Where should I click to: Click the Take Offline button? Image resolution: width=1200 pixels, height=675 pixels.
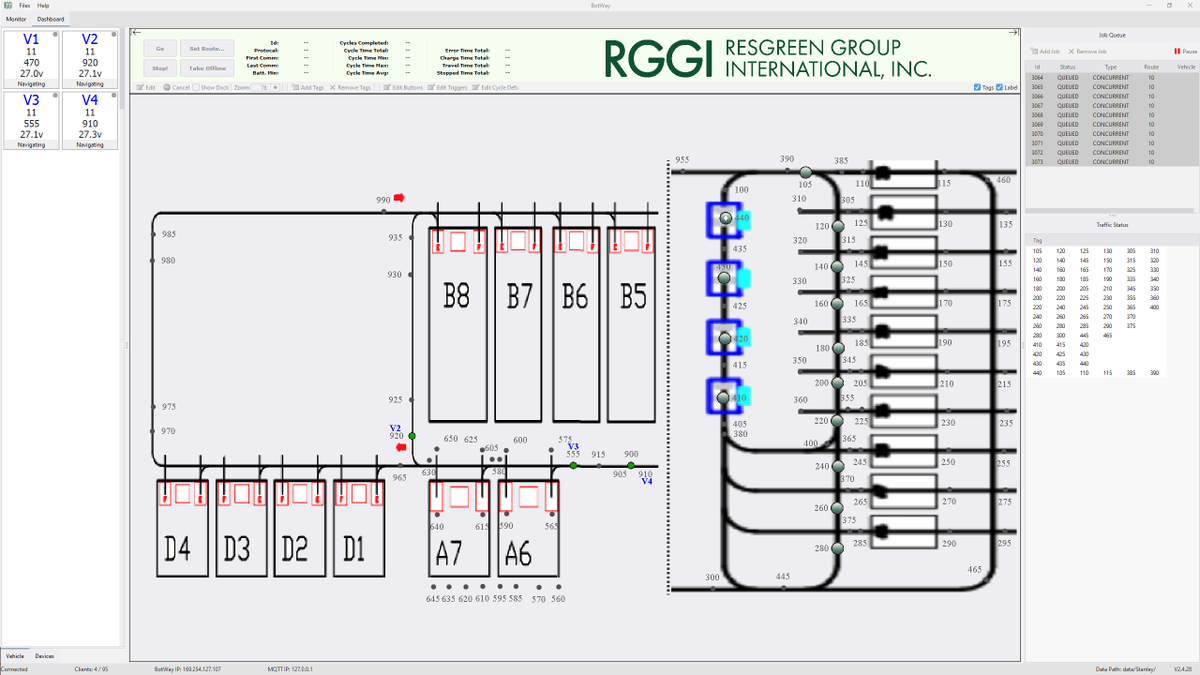pos(207,68)
